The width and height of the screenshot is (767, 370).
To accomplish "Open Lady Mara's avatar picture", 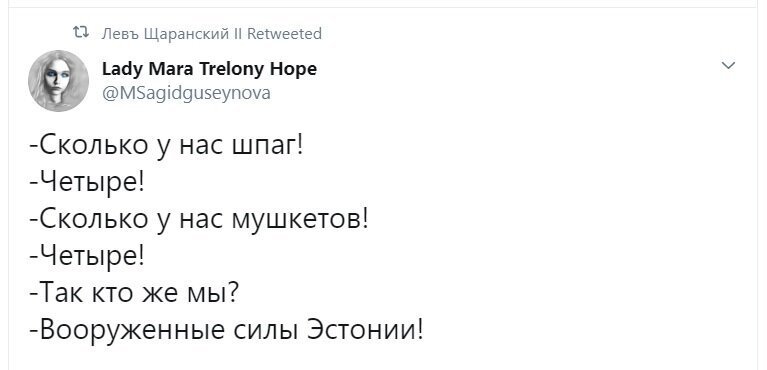I will pyautogui.click(x=59, y=81).
